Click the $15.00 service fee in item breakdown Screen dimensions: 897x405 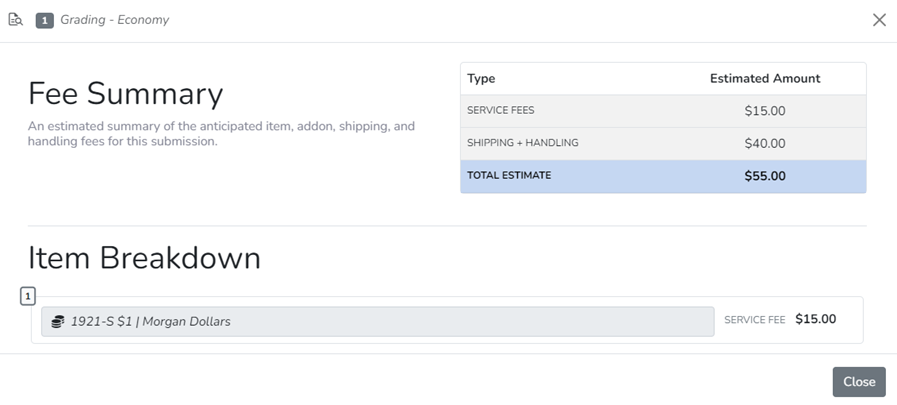pos(815,319)
